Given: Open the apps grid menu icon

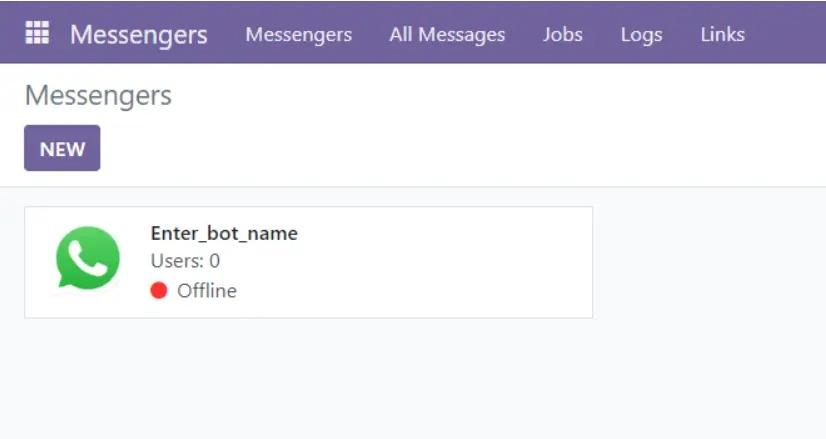Looking at the screenshot, I should pos(37,33).
